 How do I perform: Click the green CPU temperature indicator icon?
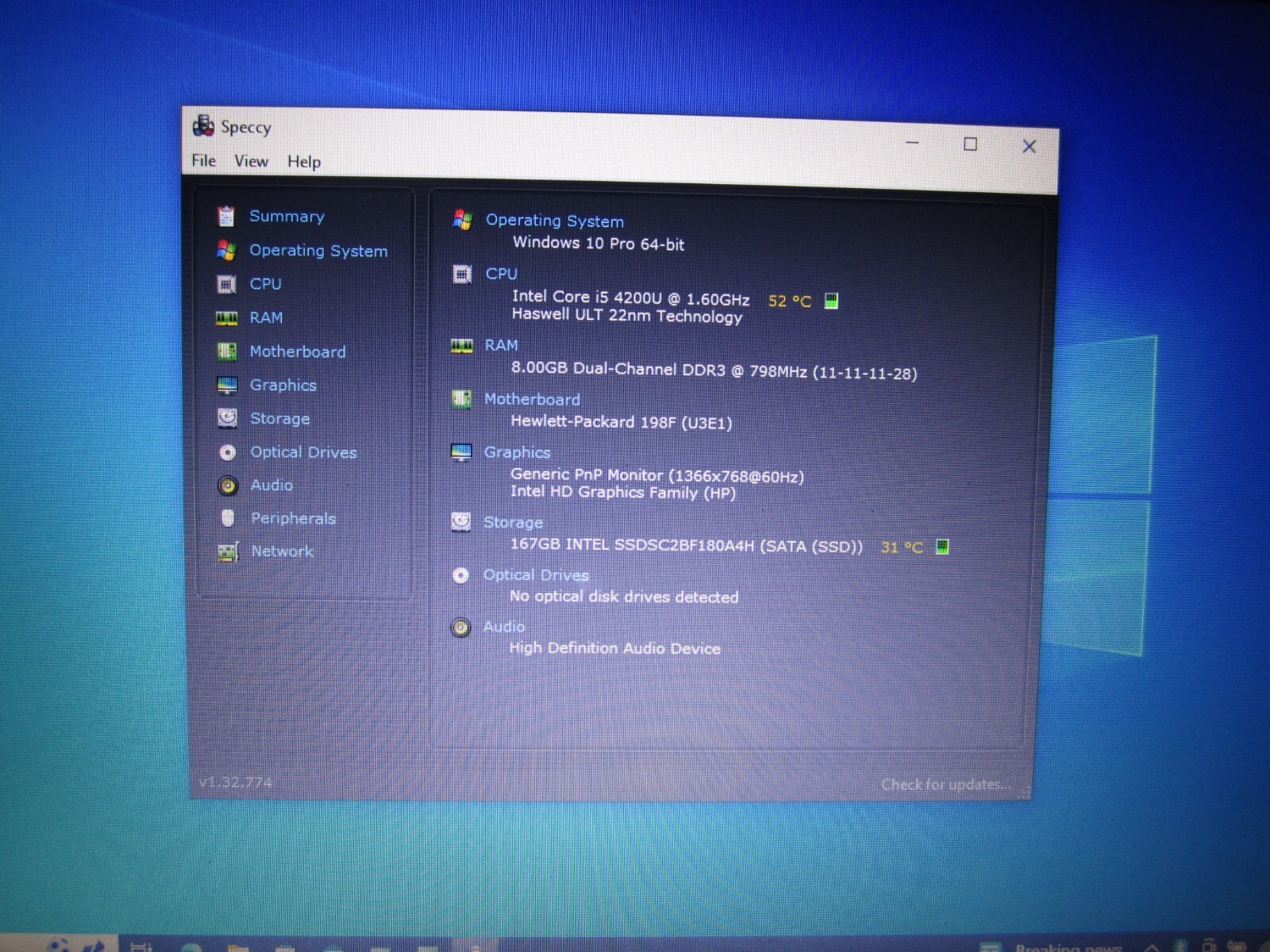point(831,301)
